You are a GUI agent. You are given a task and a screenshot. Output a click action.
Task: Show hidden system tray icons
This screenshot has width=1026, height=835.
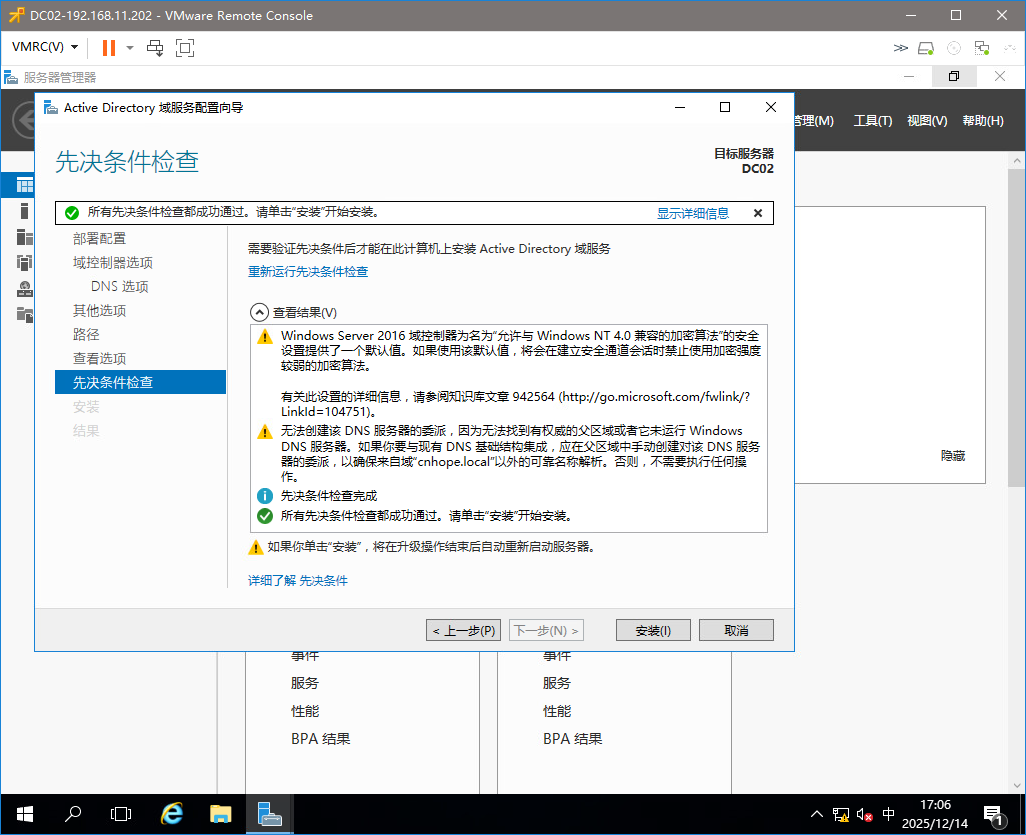tap(817, 814)
